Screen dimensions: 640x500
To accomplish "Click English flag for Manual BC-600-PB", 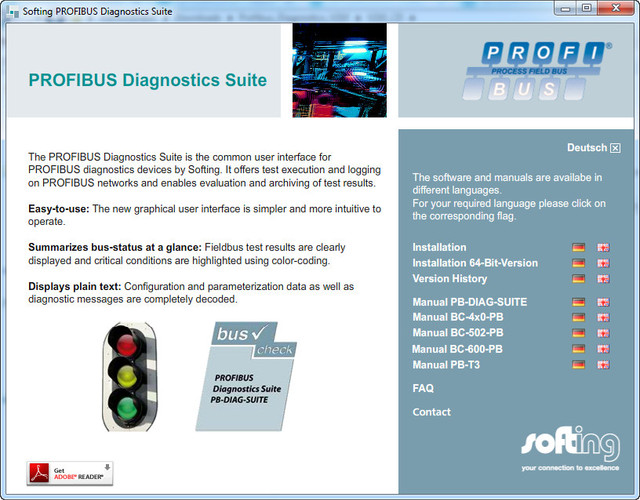I will coord(603,349).
